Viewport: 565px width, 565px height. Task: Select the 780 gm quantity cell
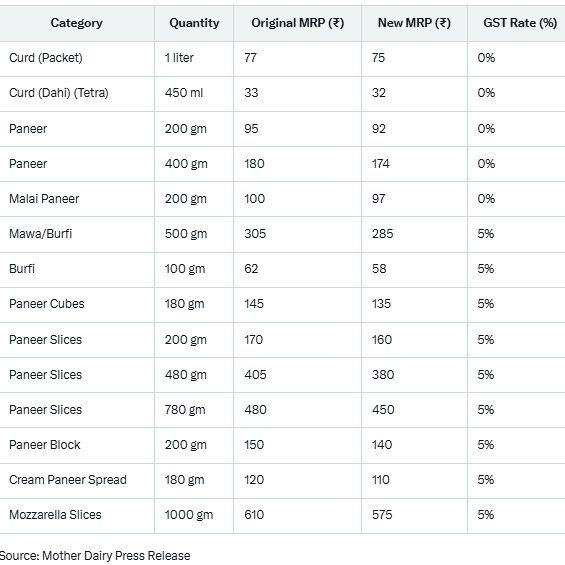point(185,410)
